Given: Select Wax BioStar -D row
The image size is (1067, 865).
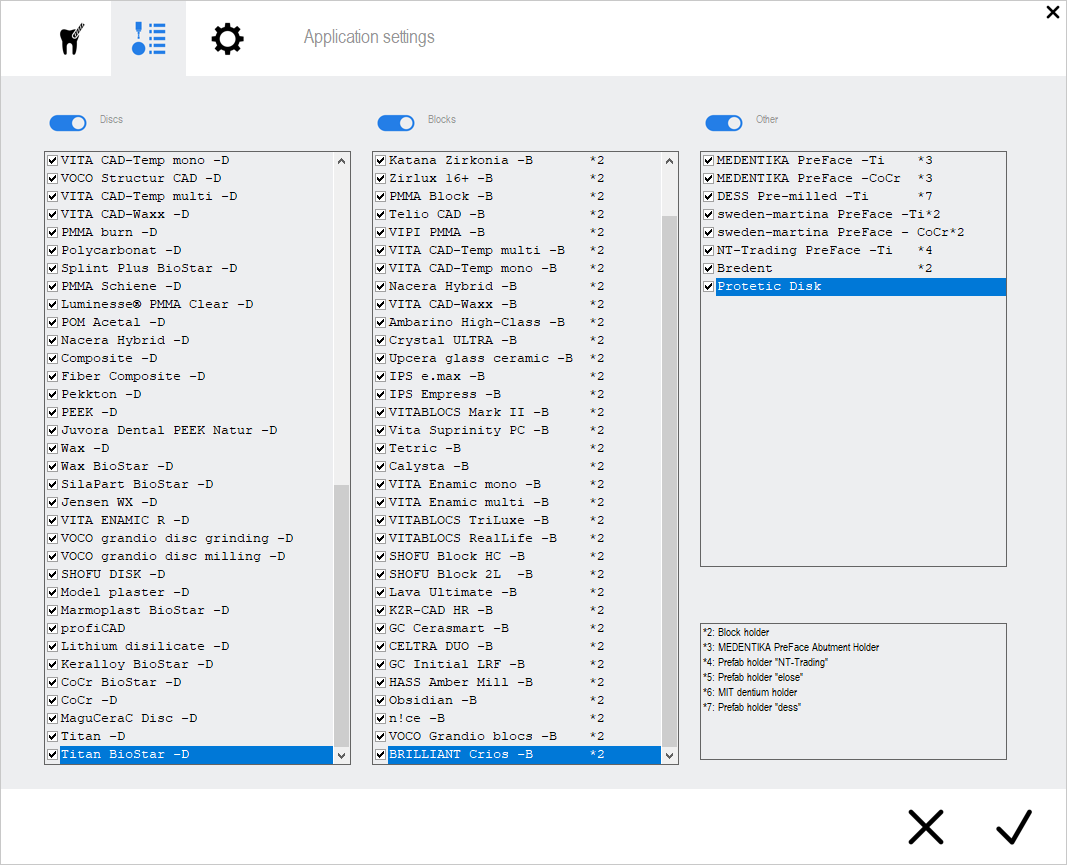Looking at the screenshot, I should pyautogui.click(x=190, y=466).
